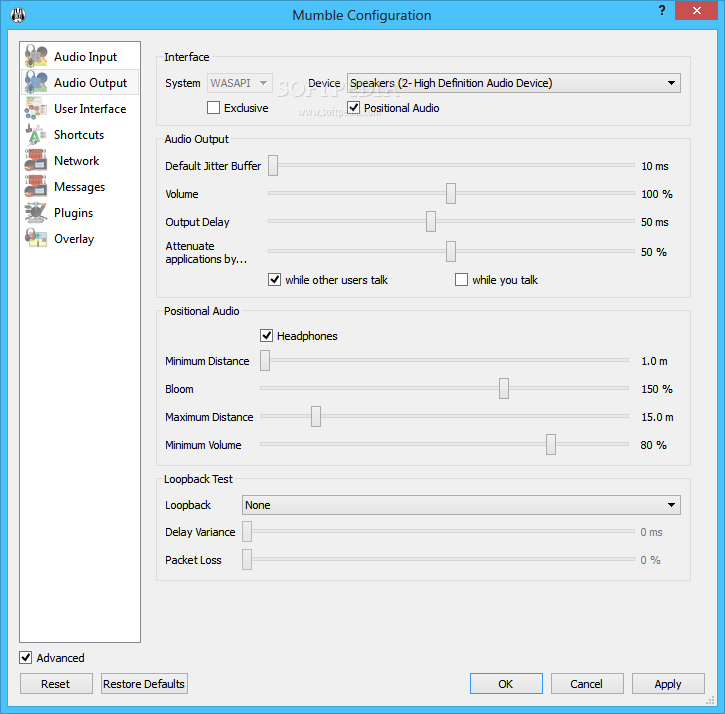Click the Messages sidebar icon

[x=36, y=186]
